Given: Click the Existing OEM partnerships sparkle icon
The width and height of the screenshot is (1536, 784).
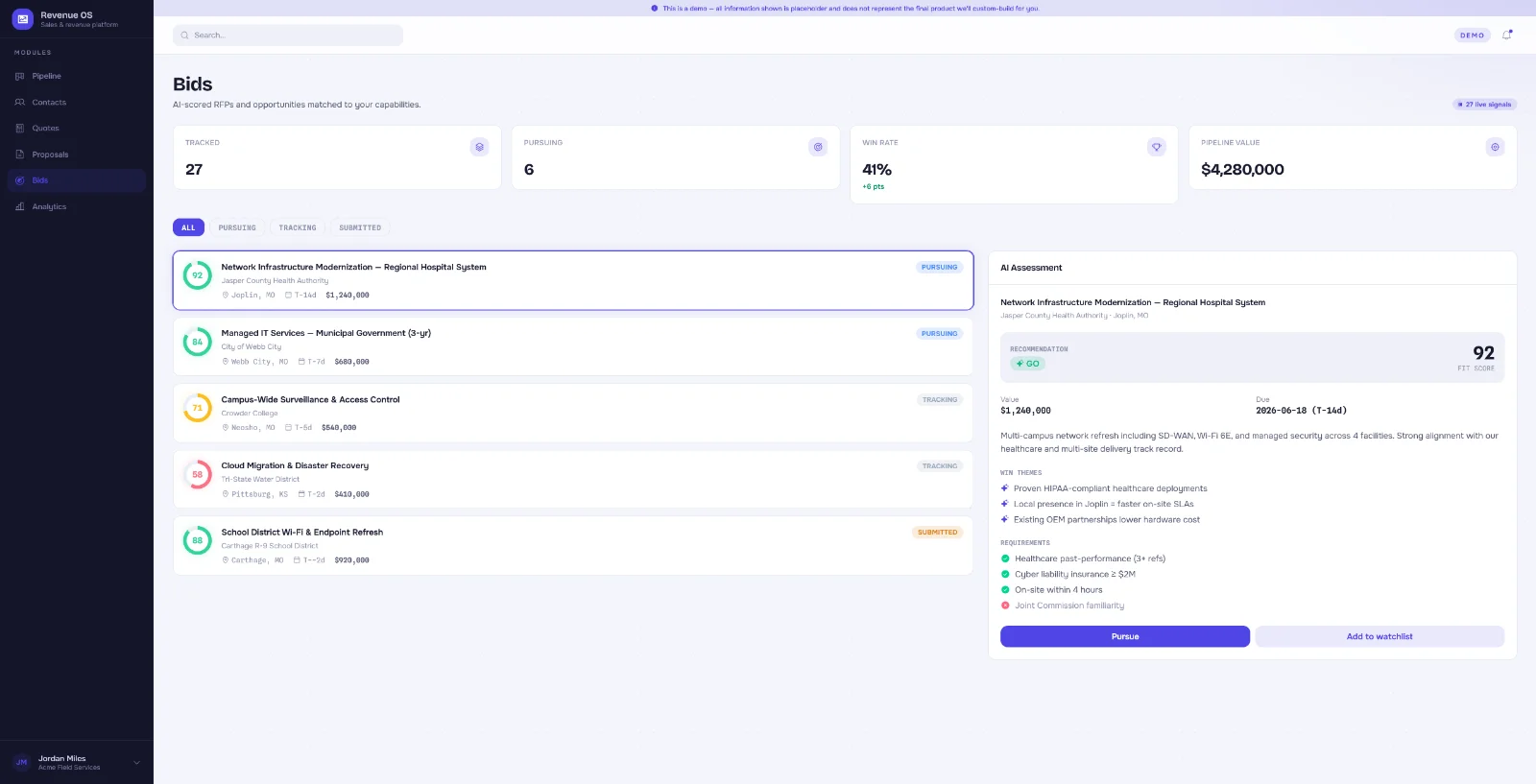Looking at the screenshot, I should (x=1005, y=519).
